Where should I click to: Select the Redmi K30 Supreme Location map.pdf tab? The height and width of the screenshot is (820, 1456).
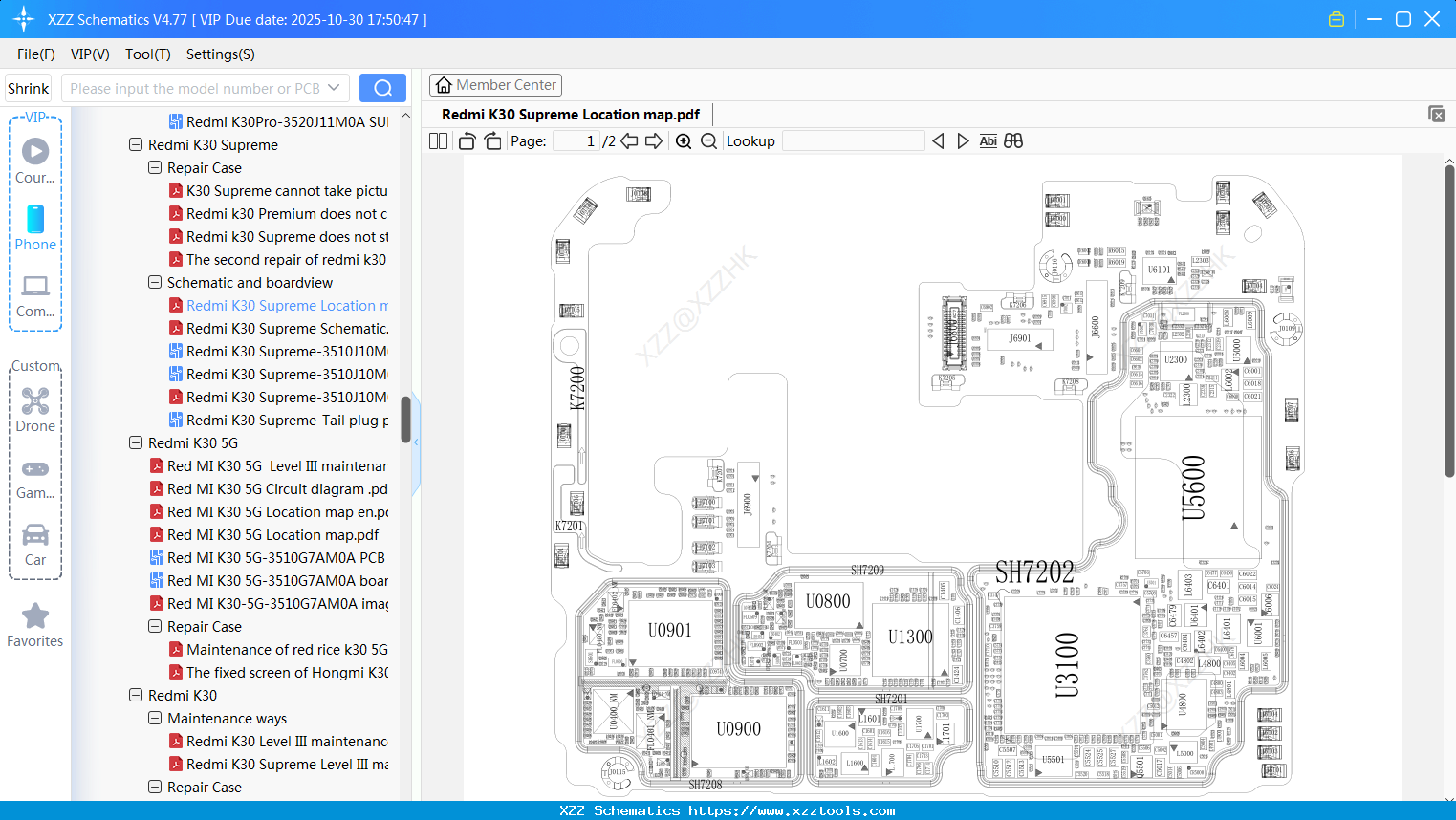click(571, 114)
